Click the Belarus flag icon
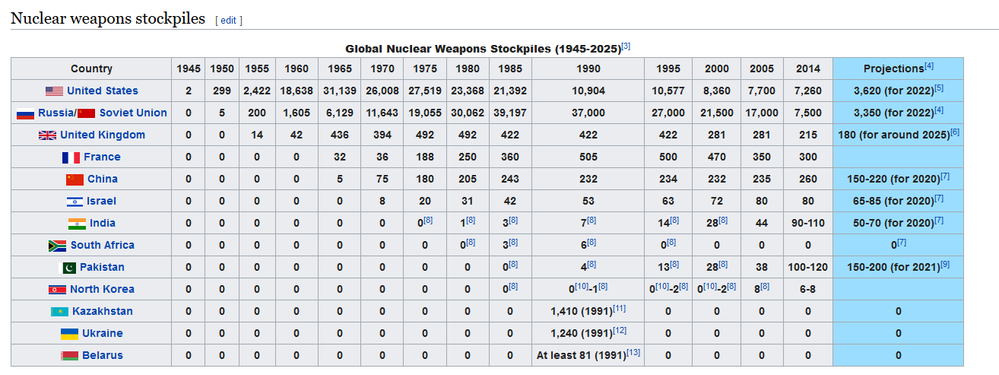Image resolution: width=999 pixels, height=375 pixels. tap(69, 356)
